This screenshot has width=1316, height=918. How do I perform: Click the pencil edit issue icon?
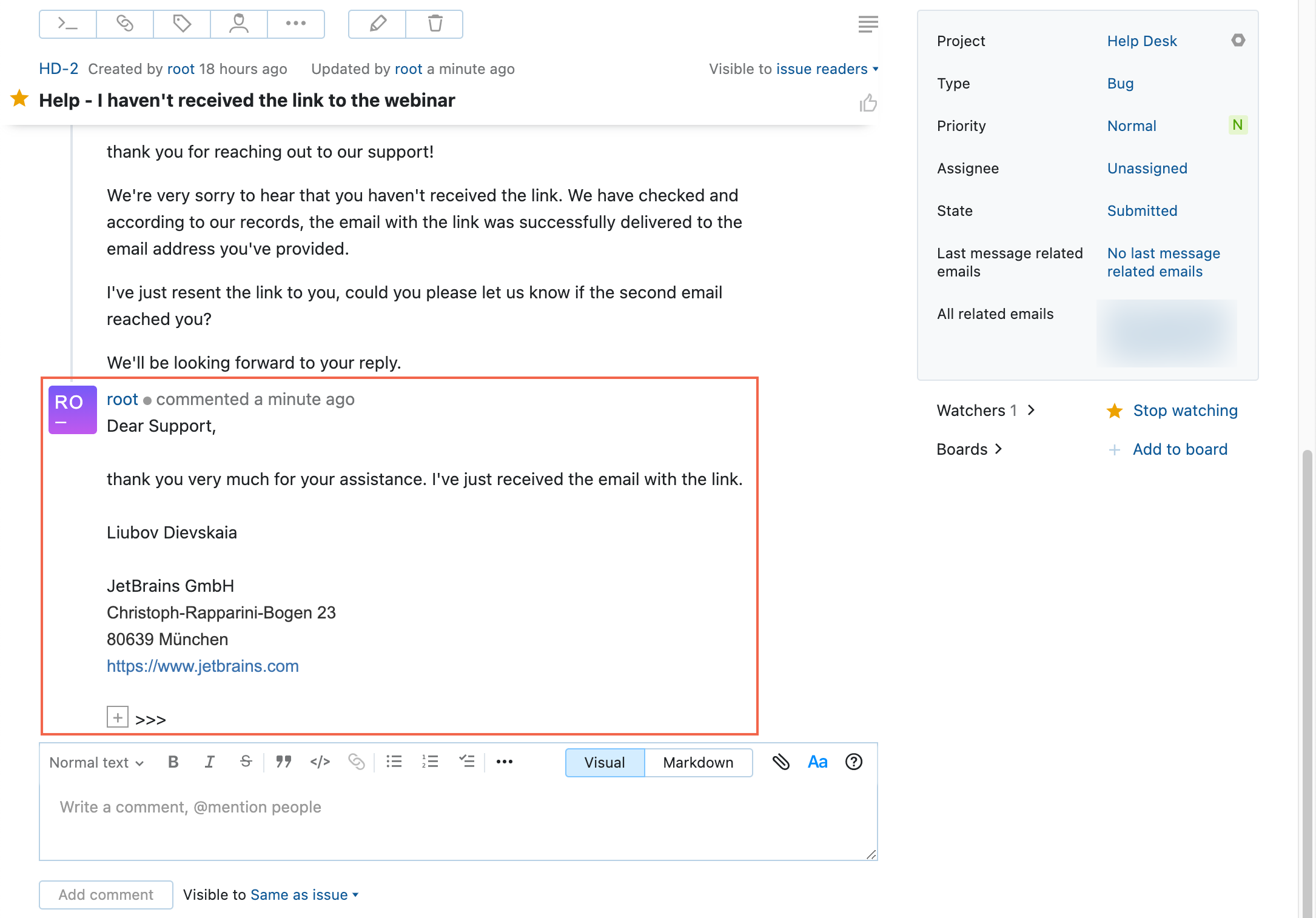pos(377,24)
